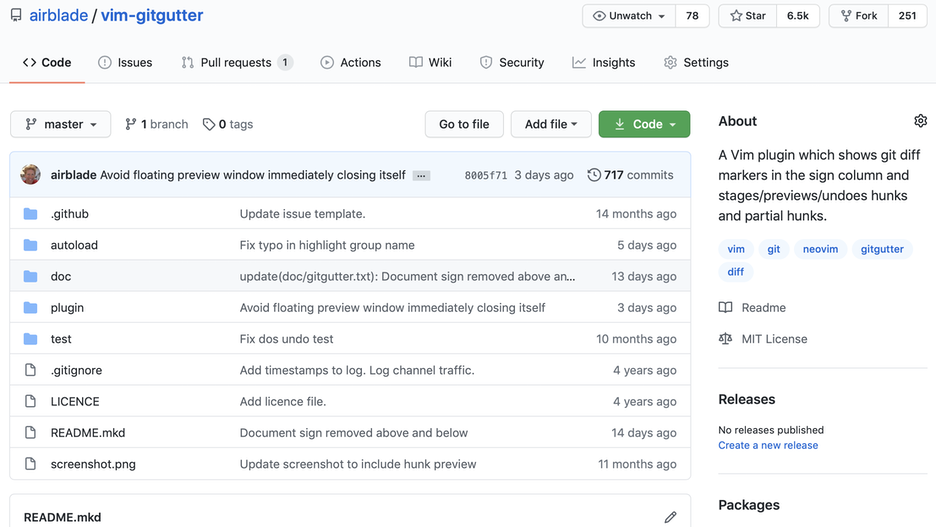Select the diff topic tag
936x527 pixels.
[x=735, y=272]
